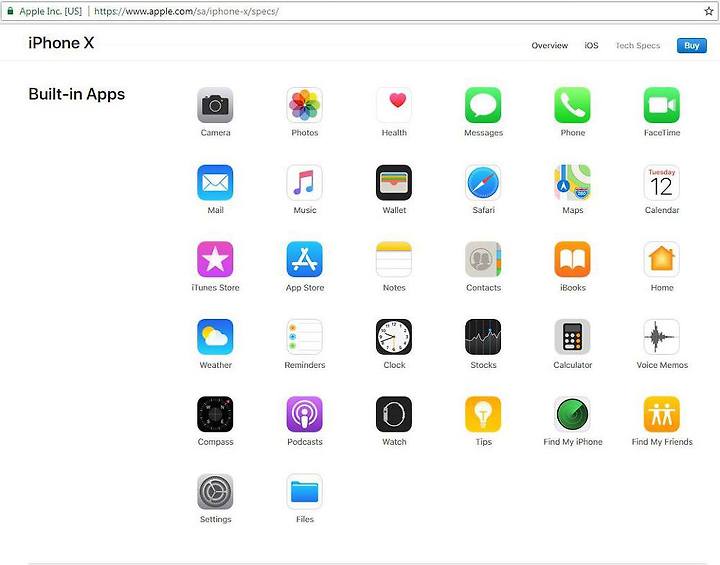Image resolution: width=720 pixels, height=565 pixels.
Task: Click the "Podcasts" label text
Action: 304,442
